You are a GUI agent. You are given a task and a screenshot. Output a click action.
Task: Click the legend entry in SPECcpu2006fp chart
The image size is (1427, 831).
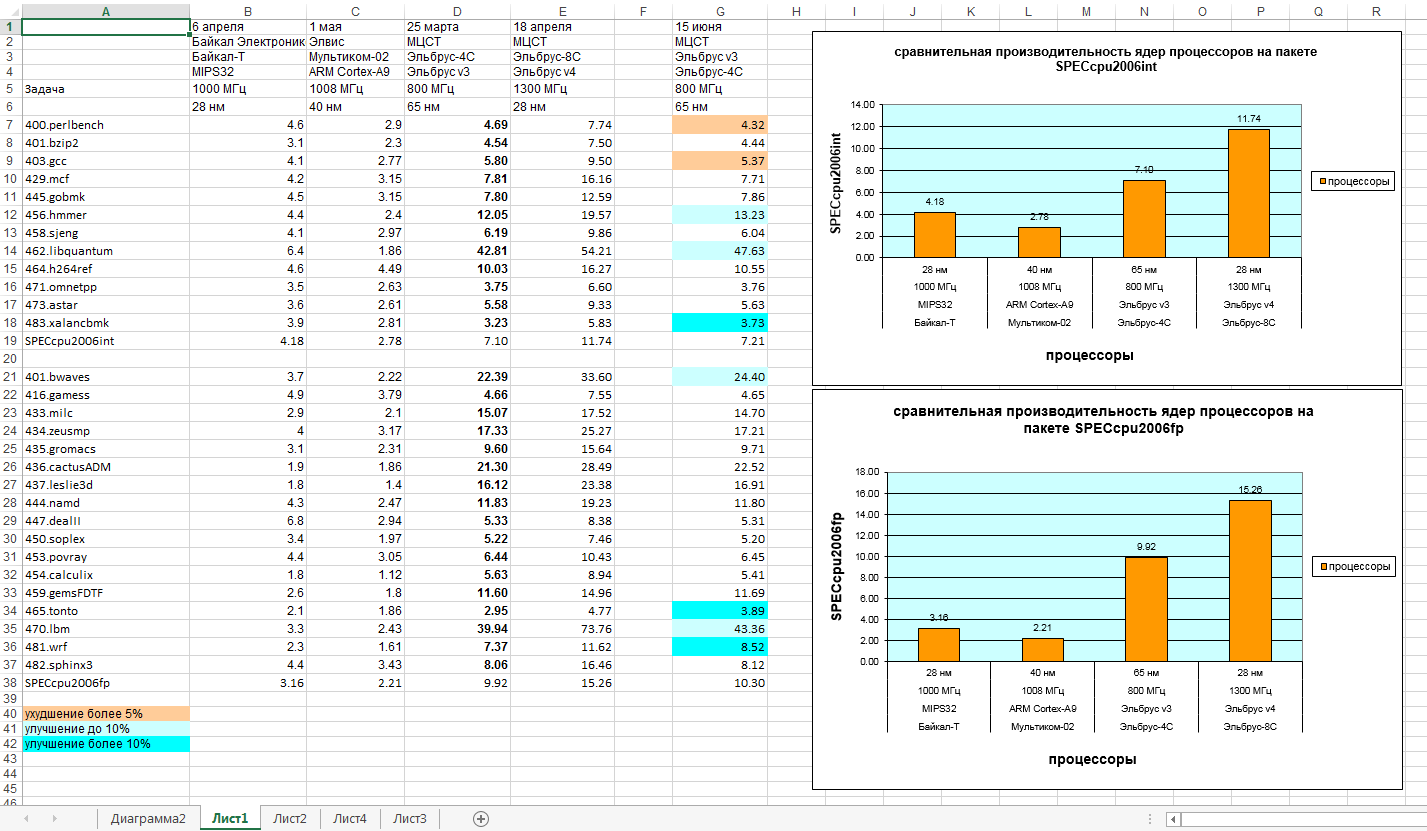coord(1352,566)
